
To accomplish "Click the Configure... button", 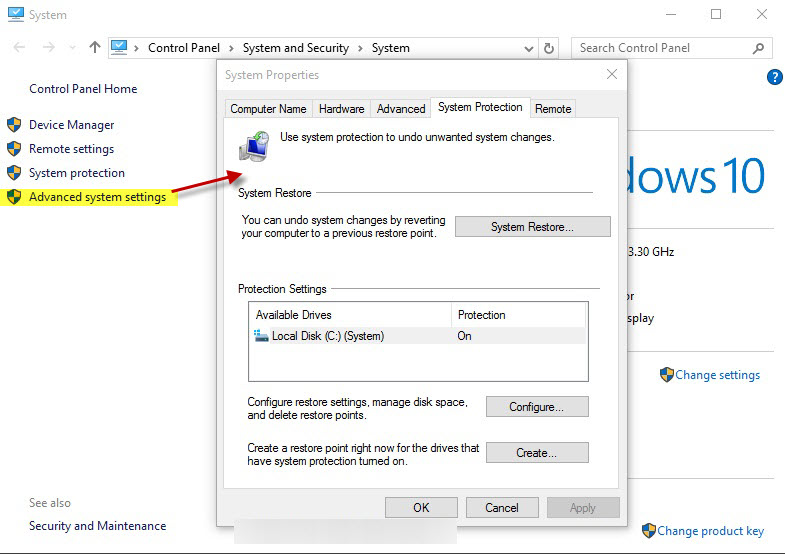I will (x=537, y=407).
